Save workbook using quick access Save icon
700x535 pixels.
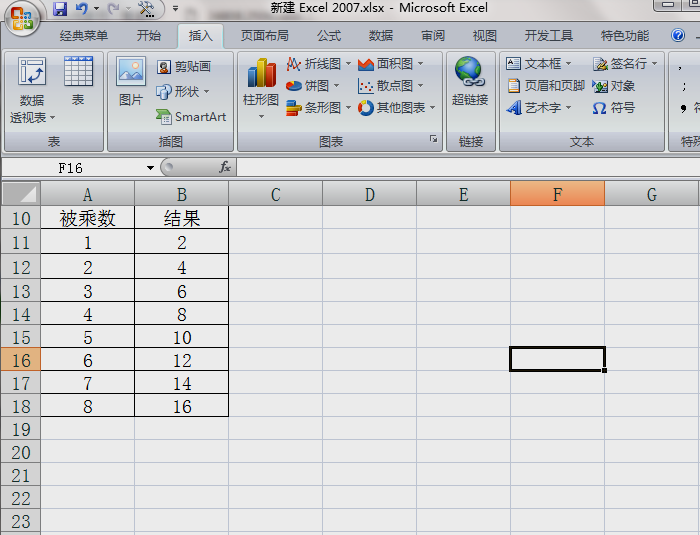(60, 9)
